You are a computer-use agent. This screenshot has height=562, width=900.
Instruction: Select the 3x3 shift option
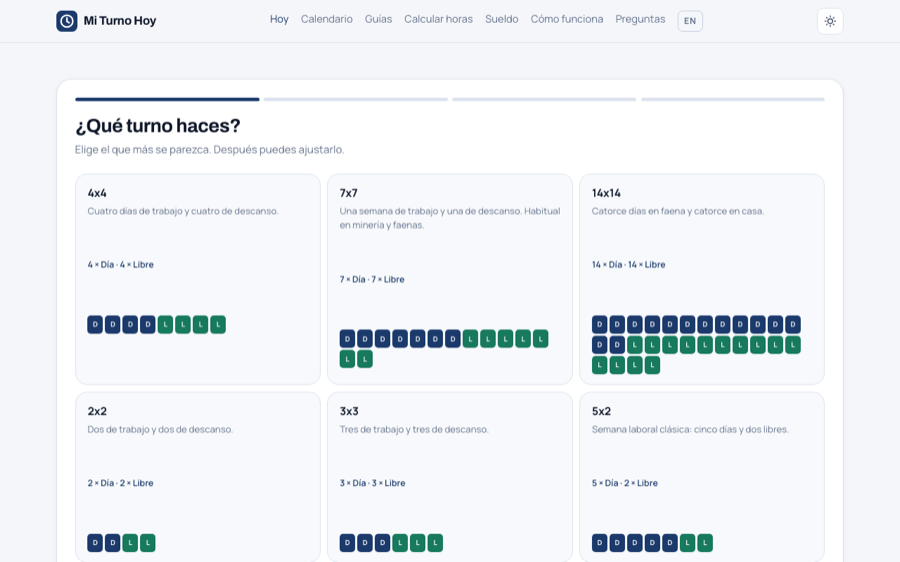450,476
